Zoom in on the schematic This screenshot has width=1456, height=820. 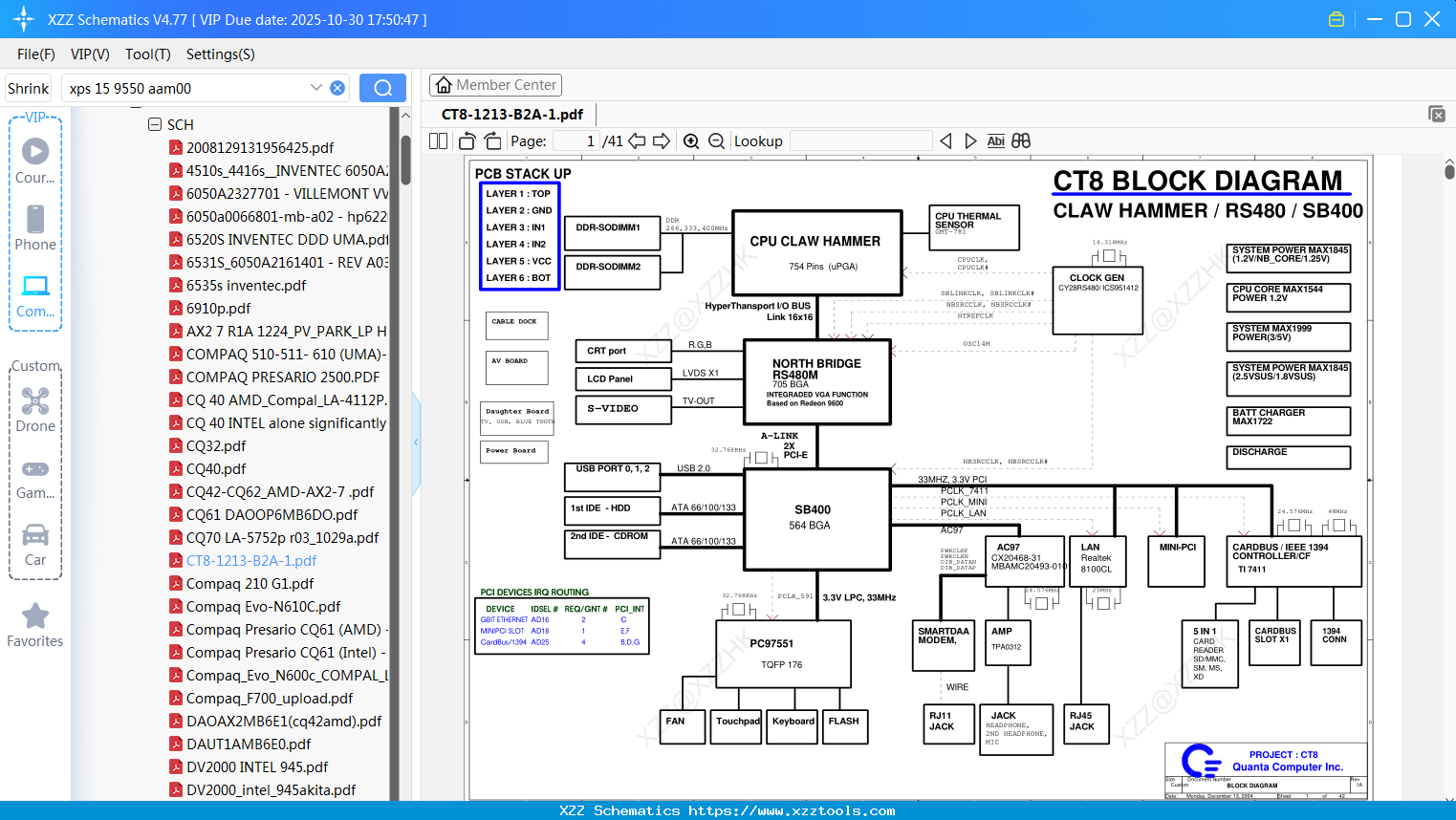pos(691,141)
